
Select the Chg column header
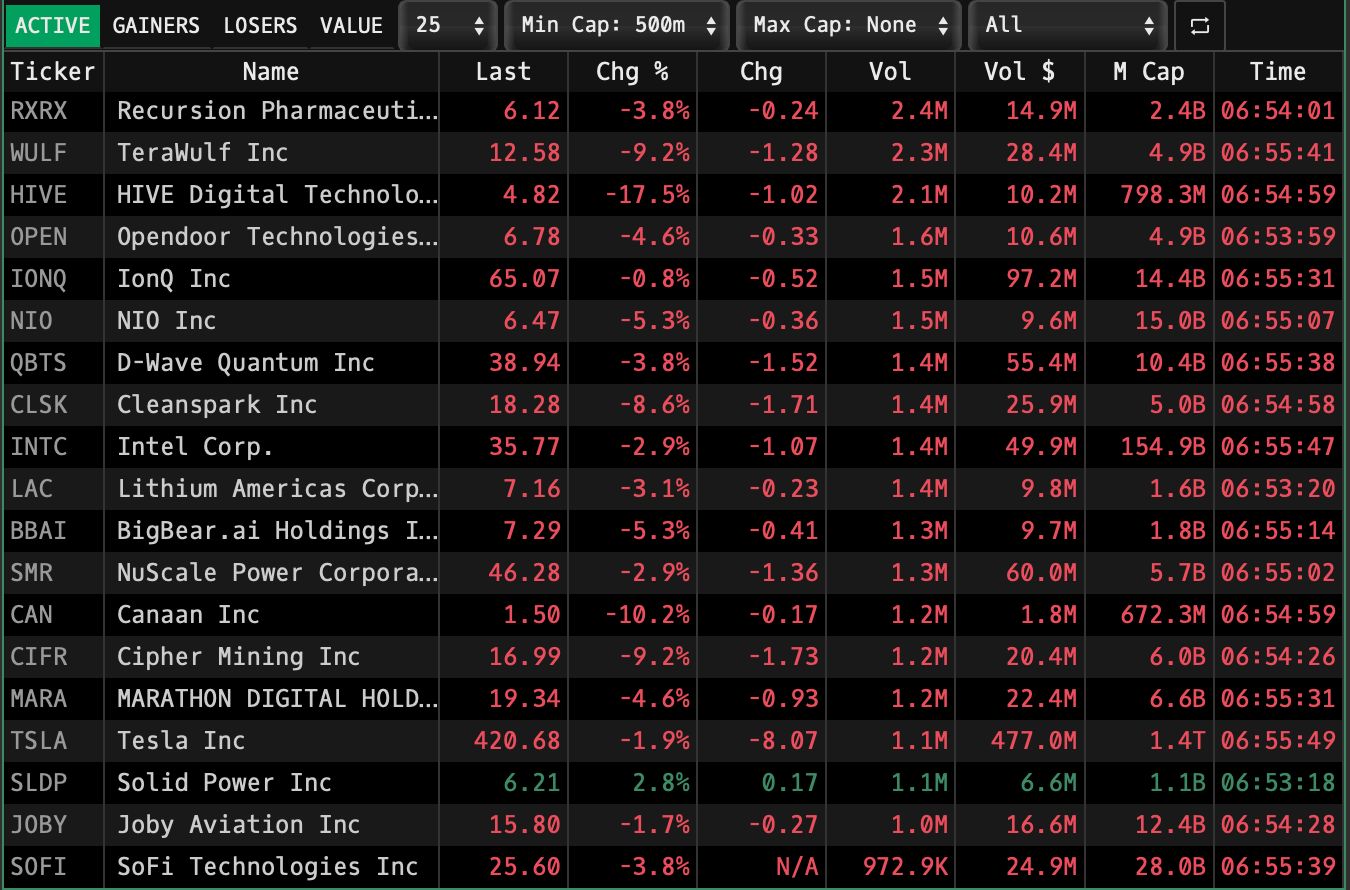click(x=761, y=71)
